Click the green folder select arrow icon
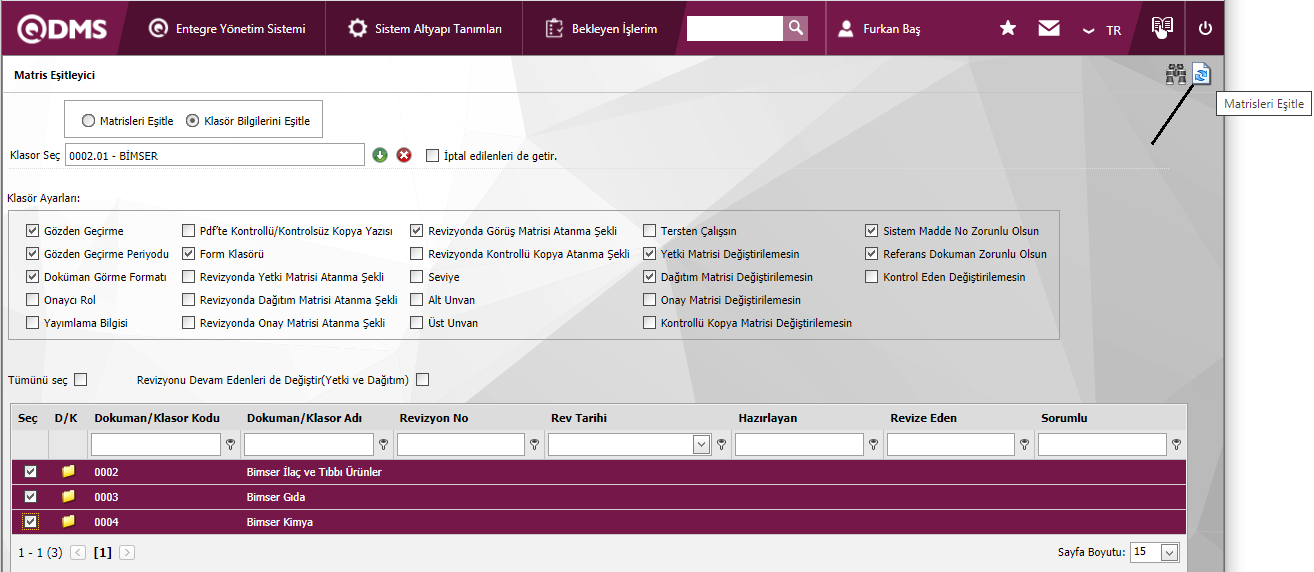The image size is (1314, 572). tap(380, 155)
